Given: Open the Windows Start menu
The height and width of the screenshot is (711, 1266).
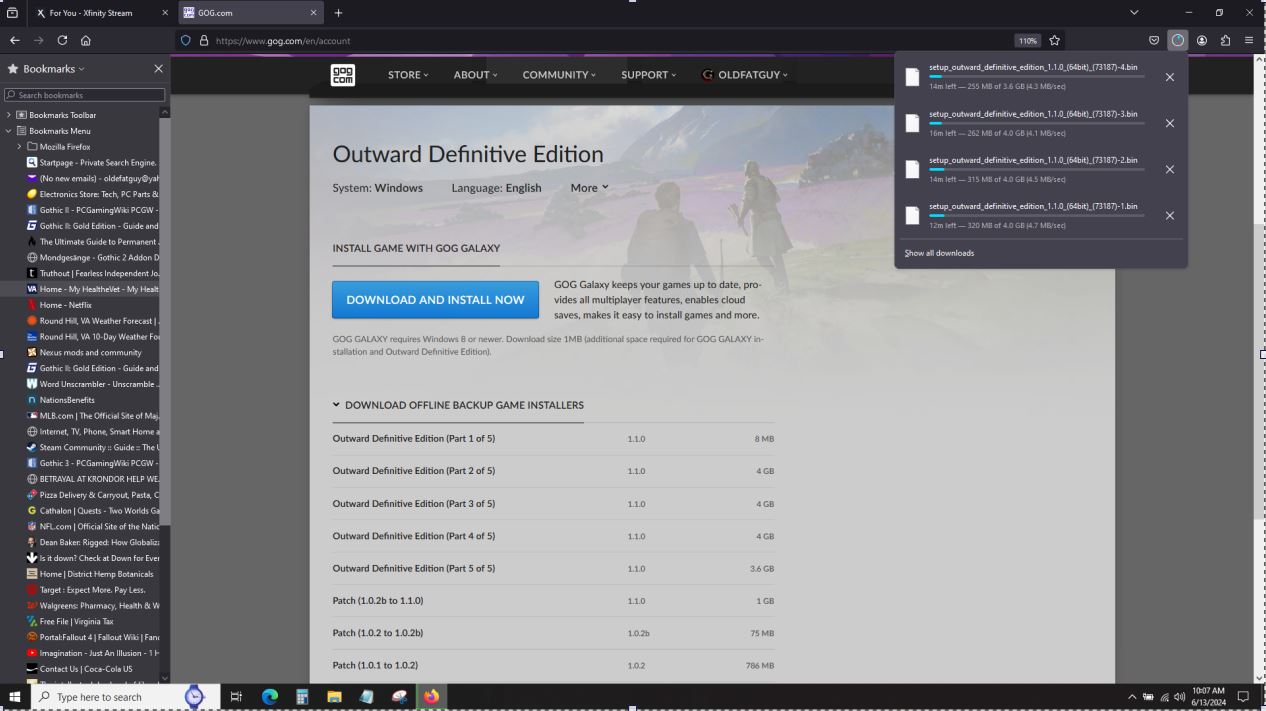Looking at the screenshot, I should tap(15, 697).
